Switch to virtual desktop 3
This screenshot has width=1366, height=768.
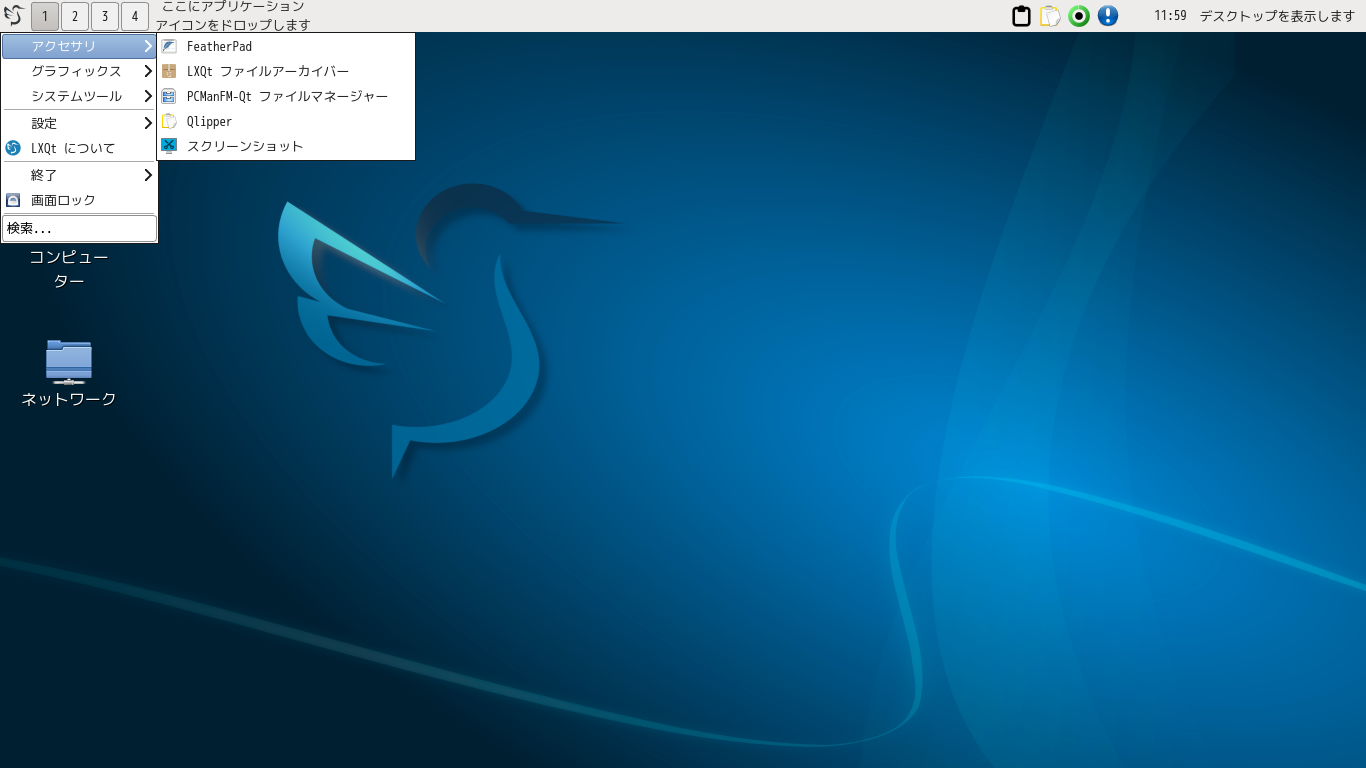pyautogui.click(x=105, y=16)
